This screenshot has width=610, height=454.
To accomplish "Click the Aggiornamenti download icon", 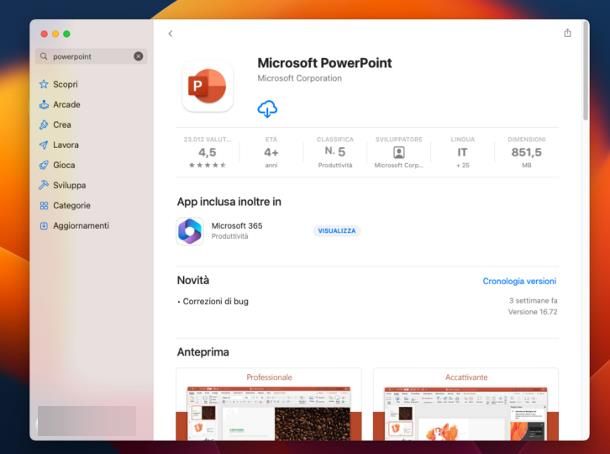I will (x=44, y=226).
